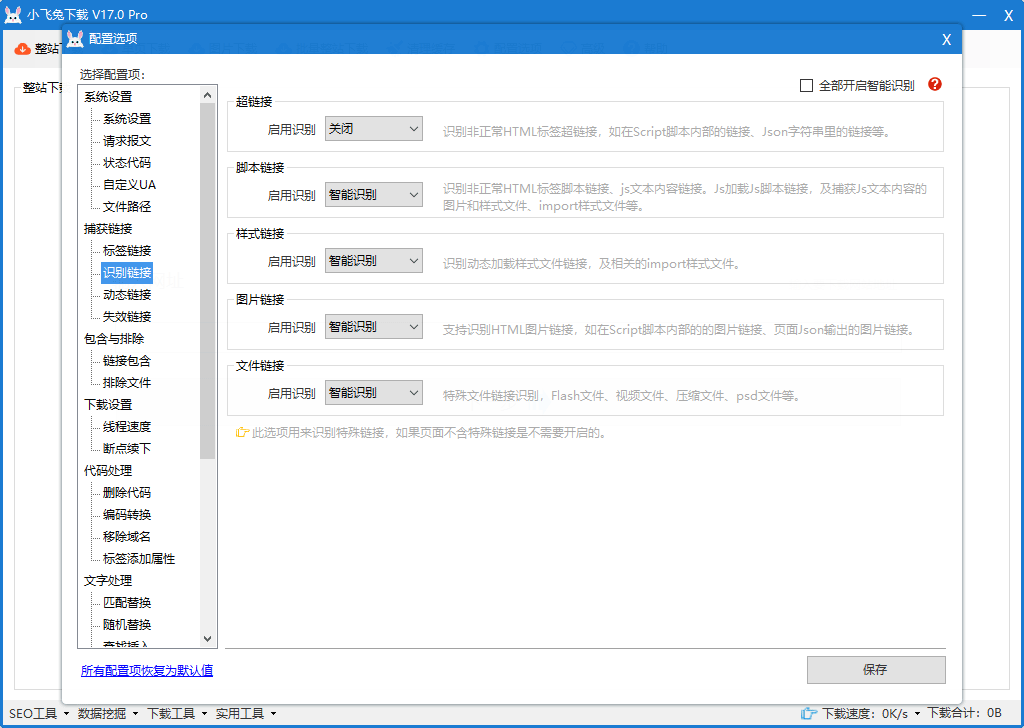
Task: Select 线程速度 under 下载设置
Action: 127,427
